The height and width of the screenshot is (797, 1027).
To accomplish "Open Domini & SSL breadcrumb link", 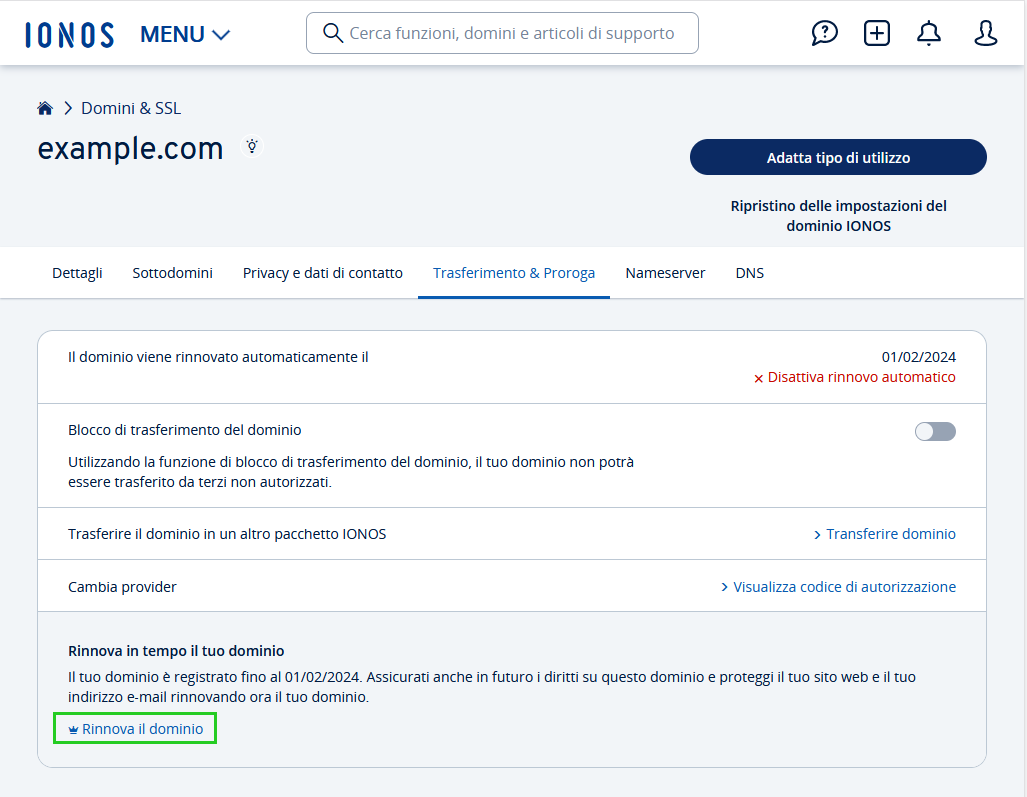I will (131, 108).
